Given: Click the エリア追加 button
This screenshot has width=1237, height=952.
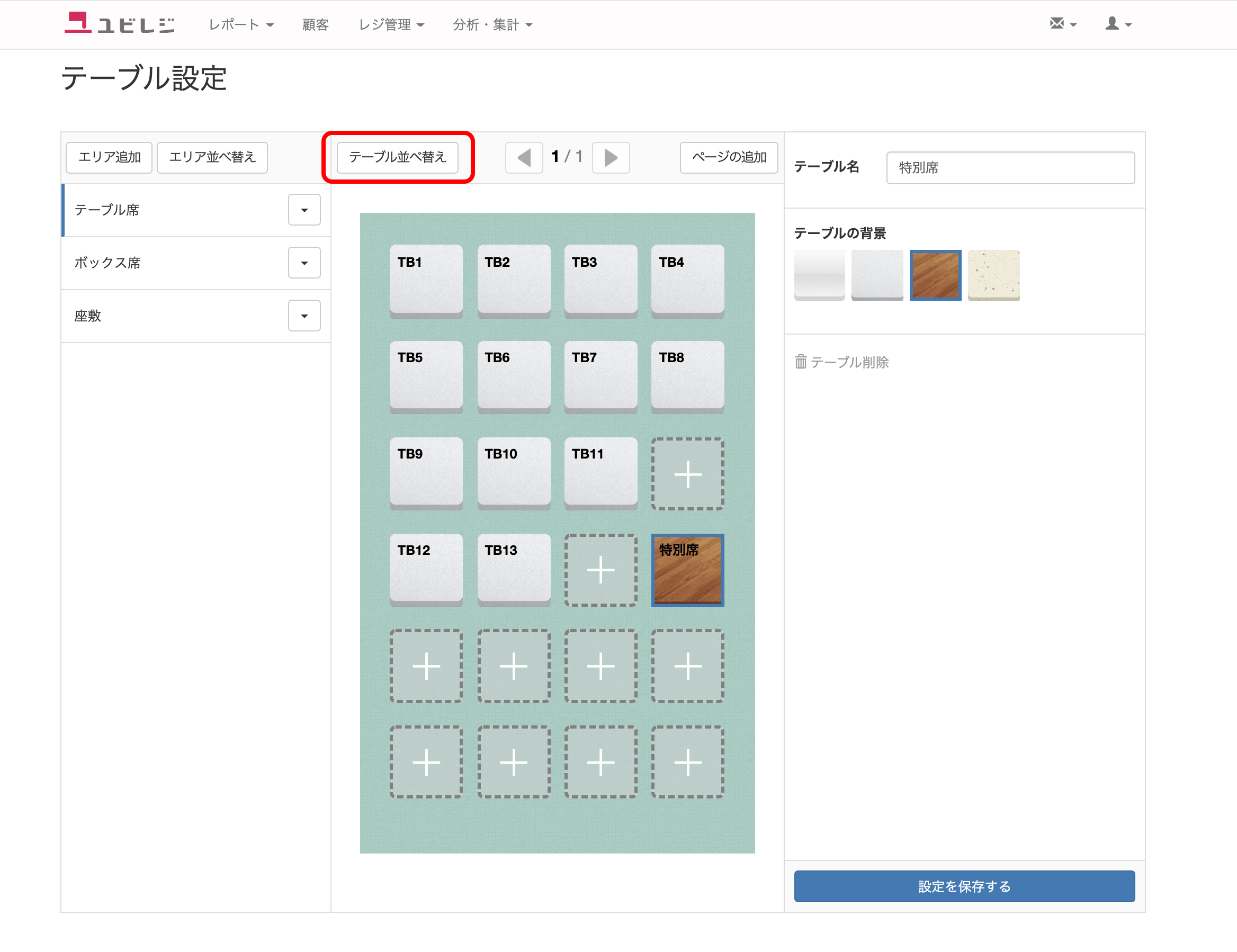Looking at the screenshot, I should pos(109,157).
